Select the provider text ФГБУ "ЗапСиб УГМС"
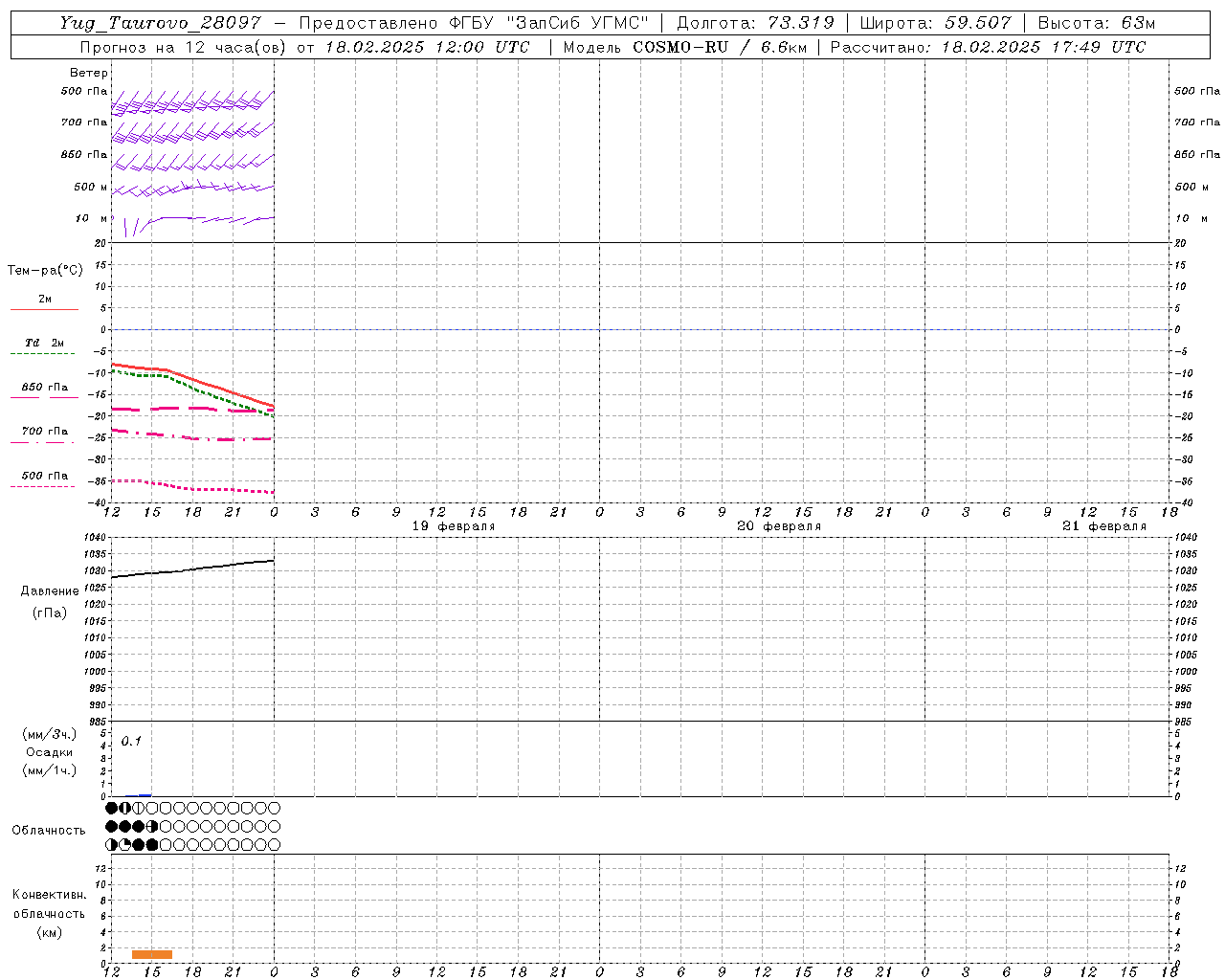Image resolution: width=1225 pixels, height=980 pixels. point(549,24)
